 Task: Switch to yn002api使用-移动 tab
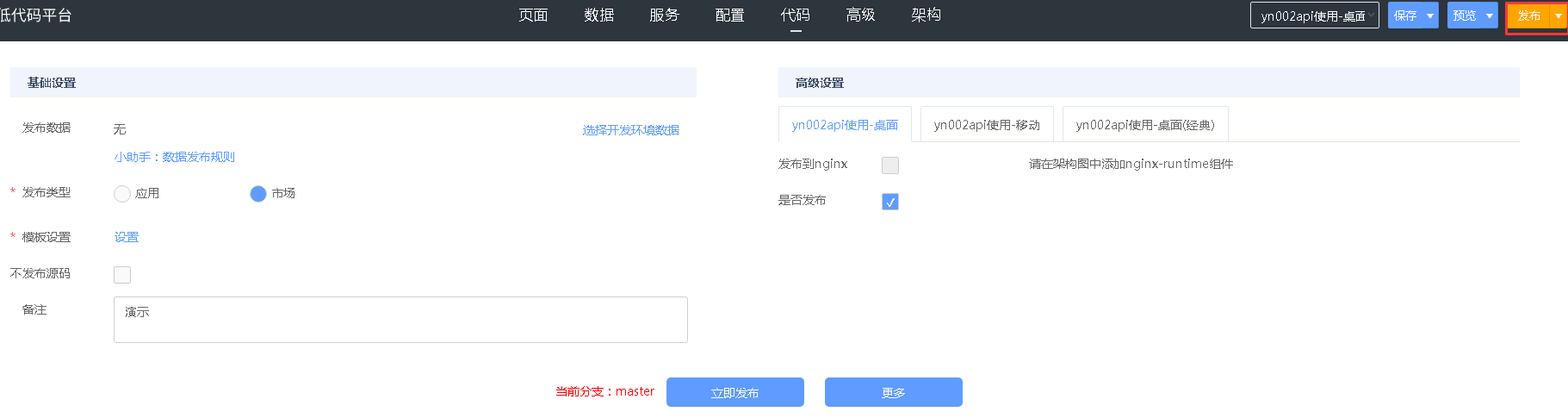pos(987,125)
